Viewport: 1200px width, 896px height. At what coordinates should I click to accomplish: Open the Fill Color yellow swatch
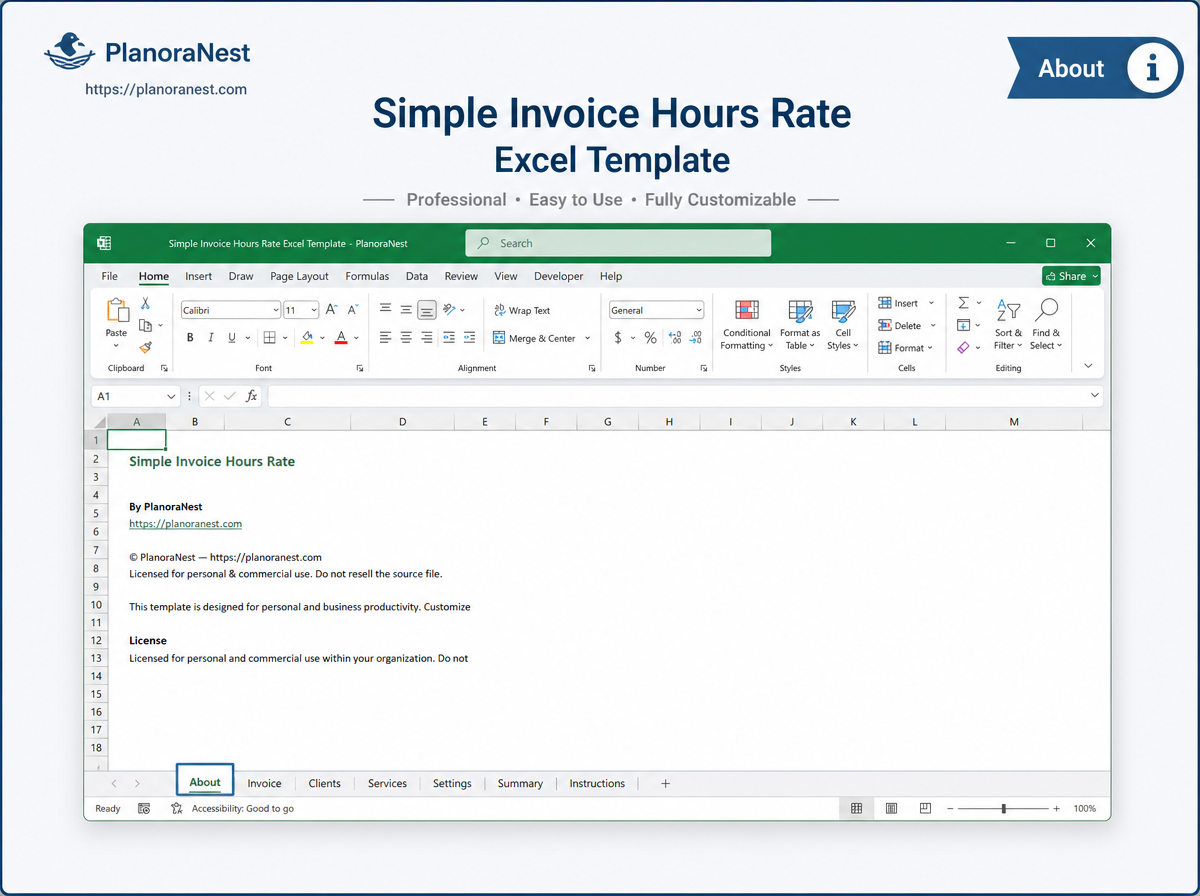(307, 338)
